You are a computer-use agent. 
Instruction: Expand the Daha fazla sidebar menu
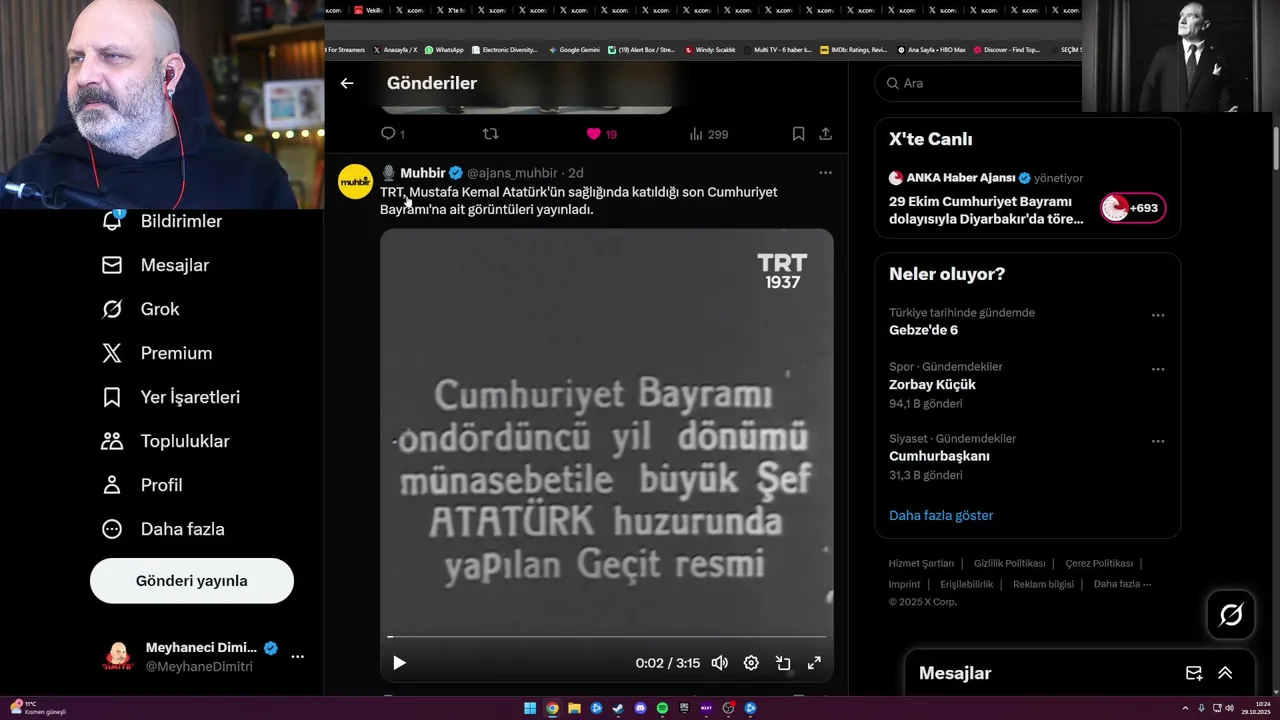click(163, 529)
